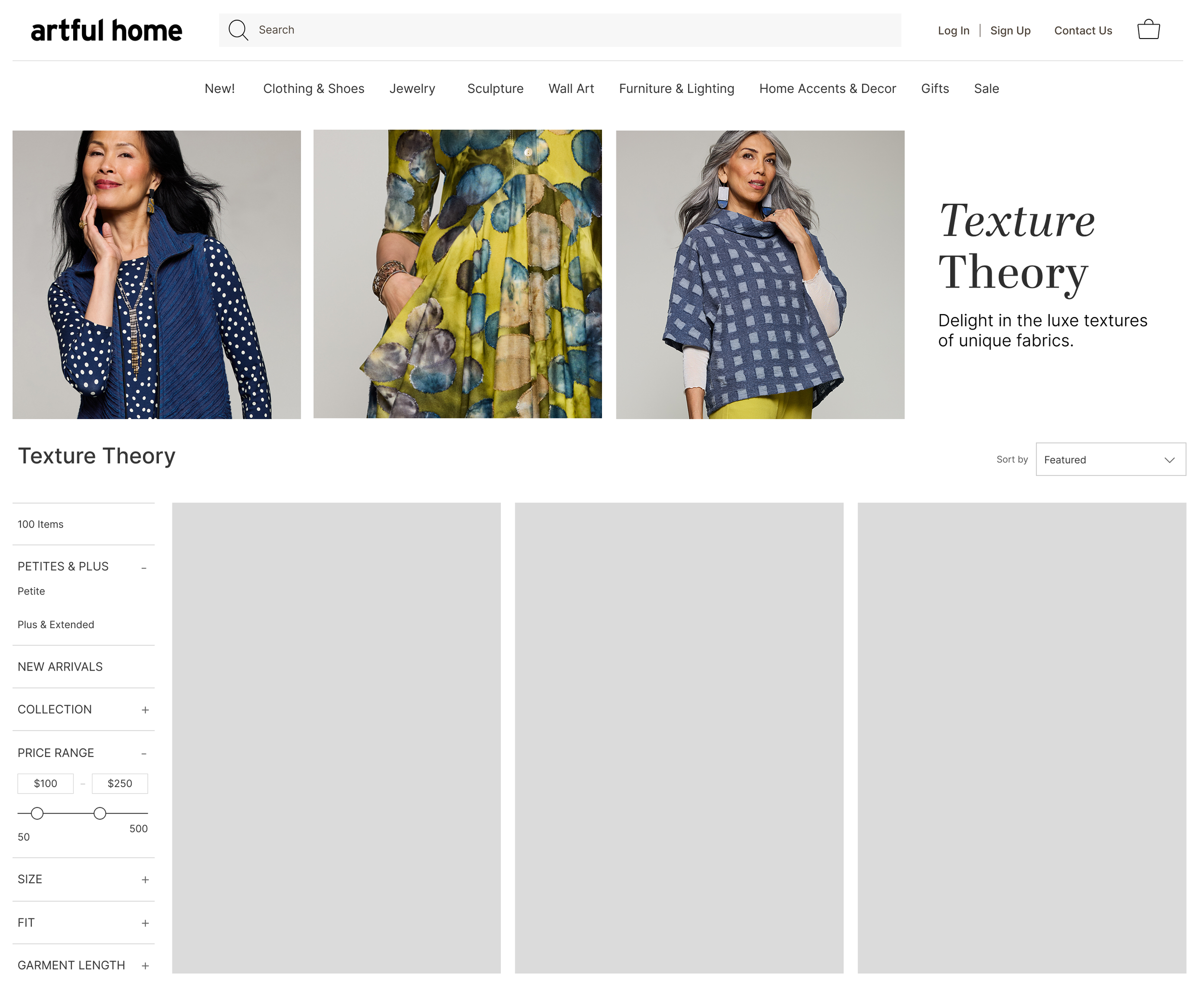
Task: Collapse the Price Range filter section
Action: (144, 753)
